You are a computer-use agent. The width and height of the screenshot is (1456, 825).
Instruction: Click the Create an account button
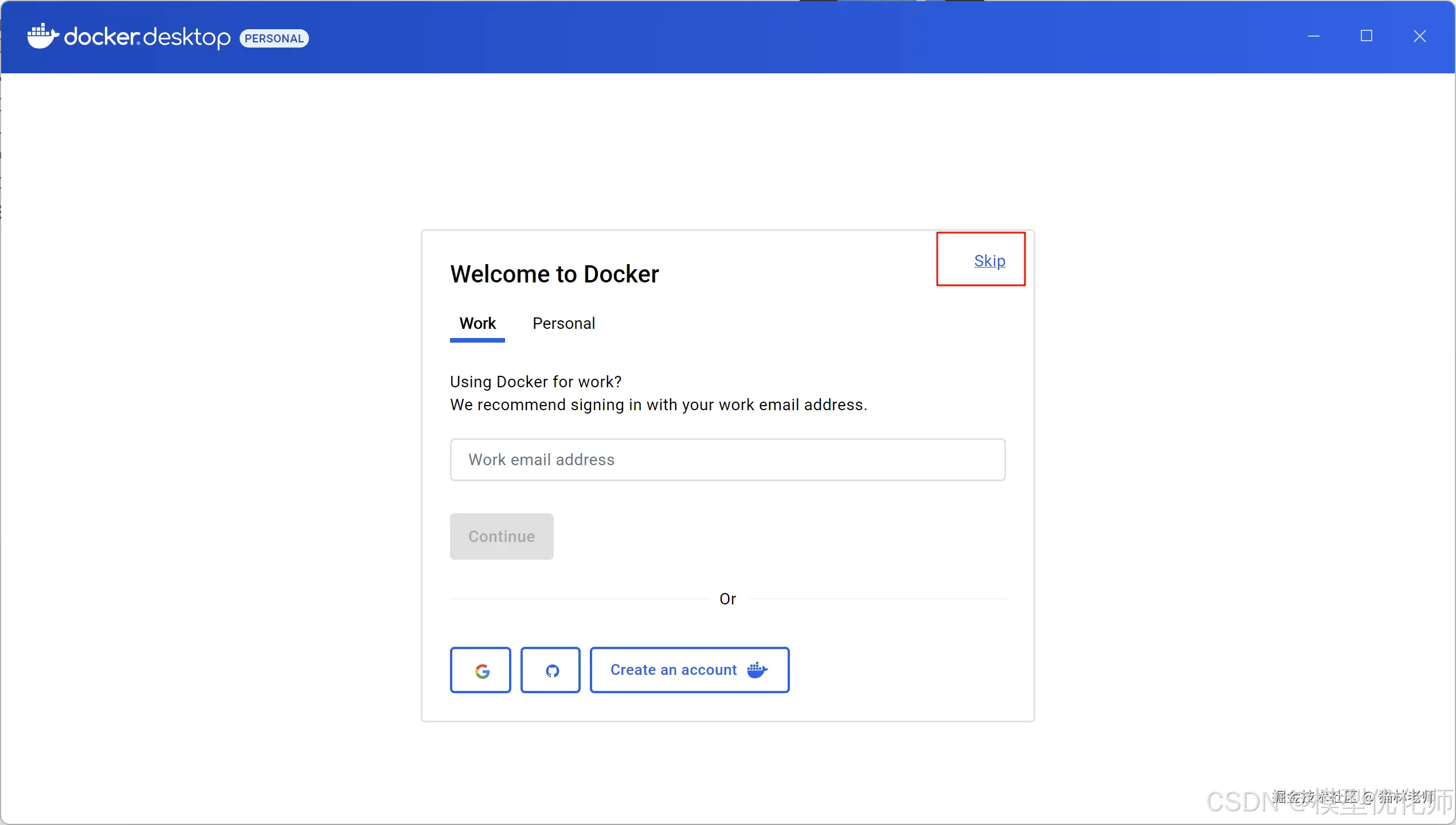coord(674,670)
